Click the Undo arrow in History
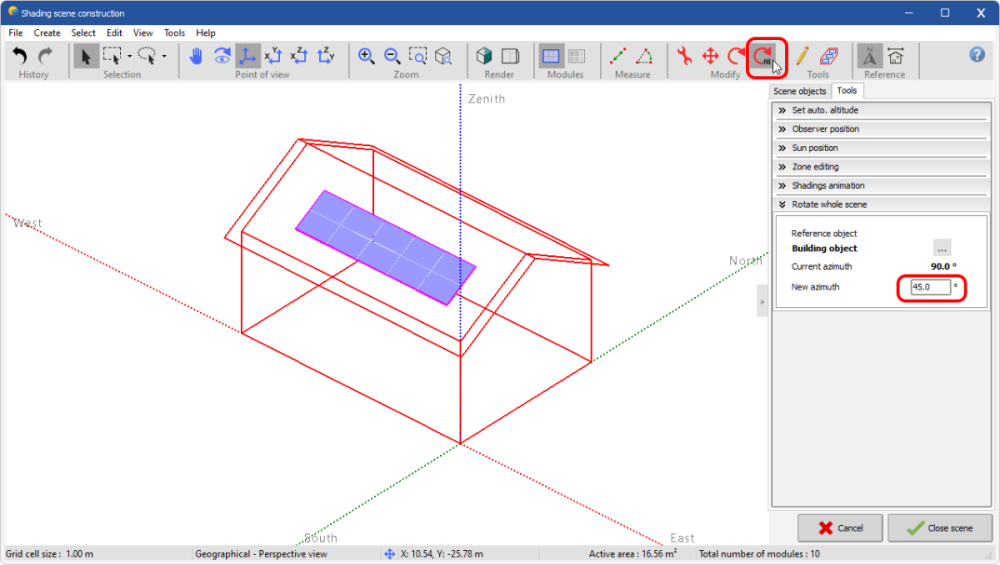The height and width of the screenshot is (565, 1000). (19, 56)
